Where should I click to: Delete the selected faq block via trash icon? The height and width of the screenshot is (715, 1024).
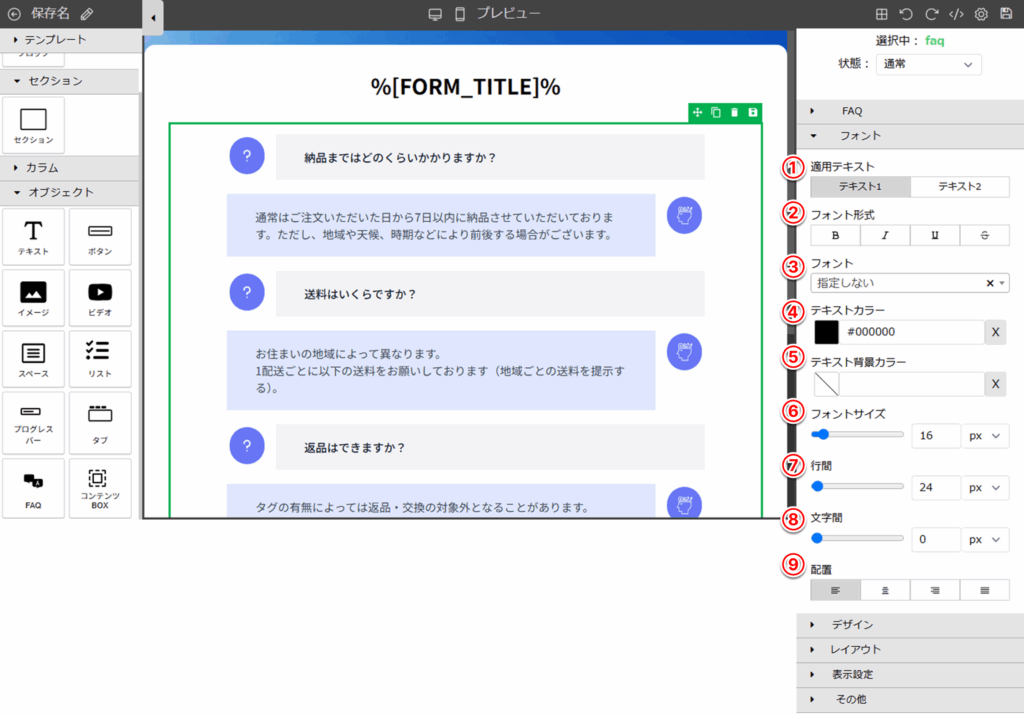(734, 112)
